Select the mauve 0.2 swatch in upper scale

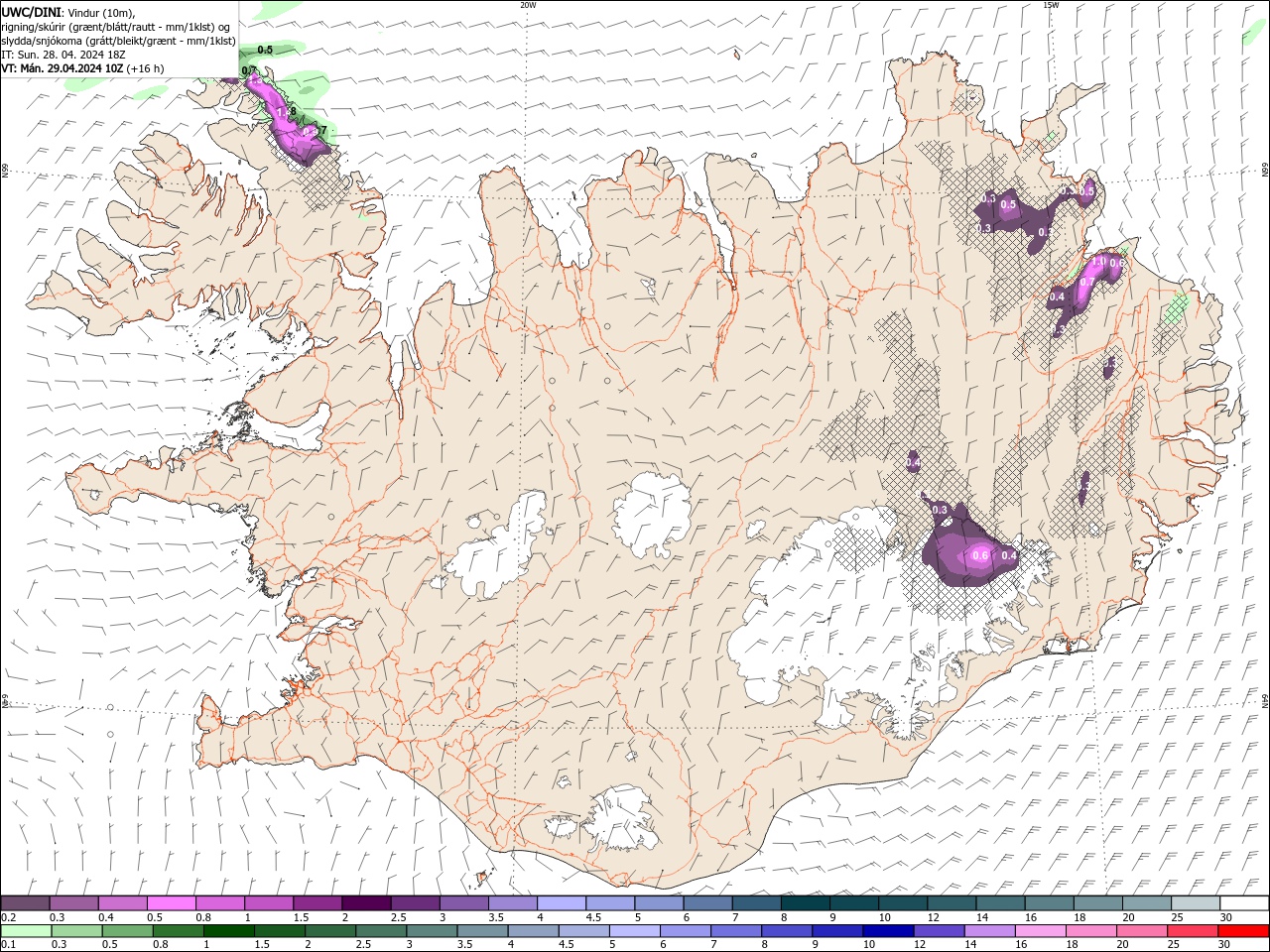(x=25, y=903)
